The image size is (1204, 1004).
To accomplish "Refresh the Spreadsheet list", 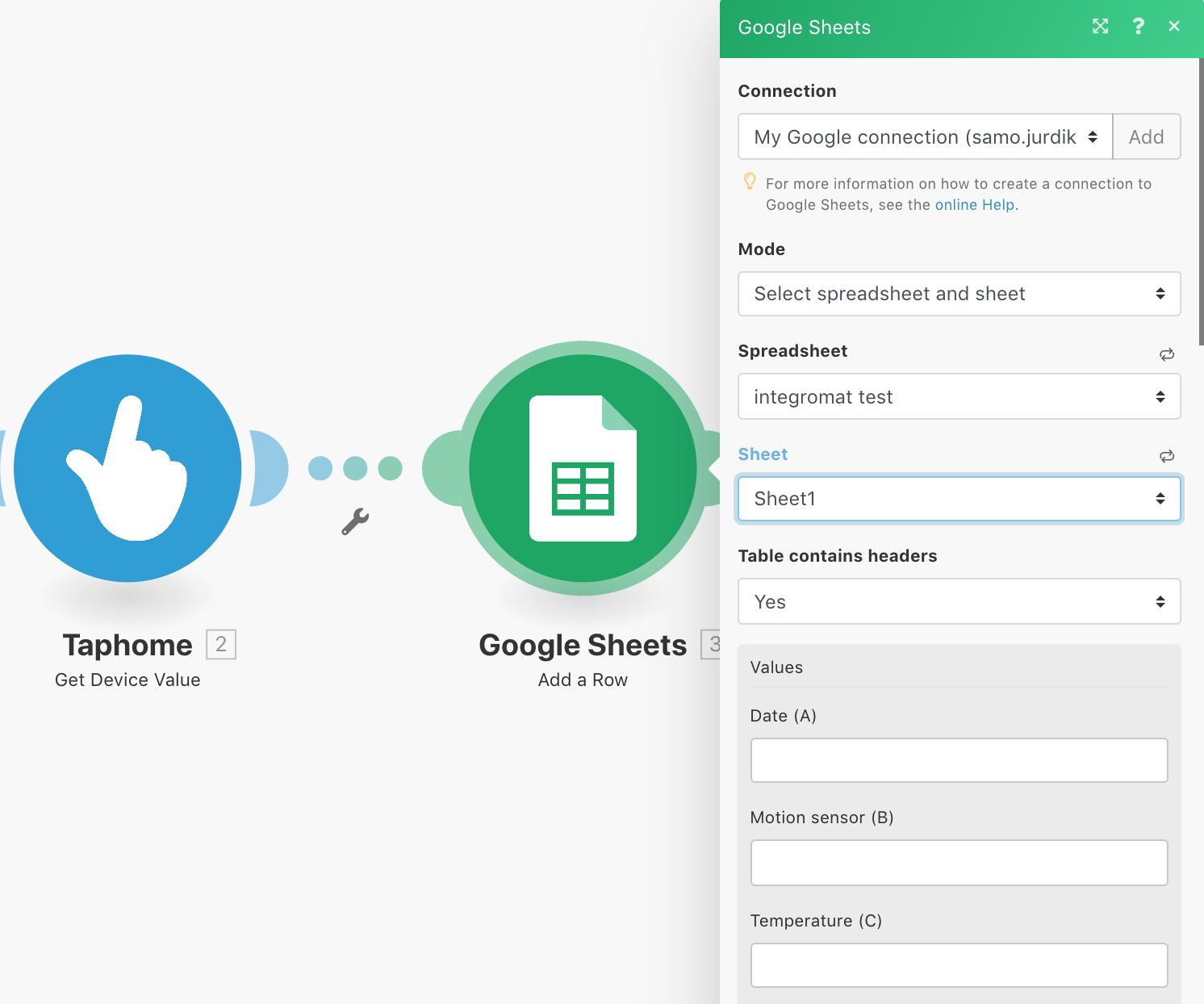I will pos(1167,354).
